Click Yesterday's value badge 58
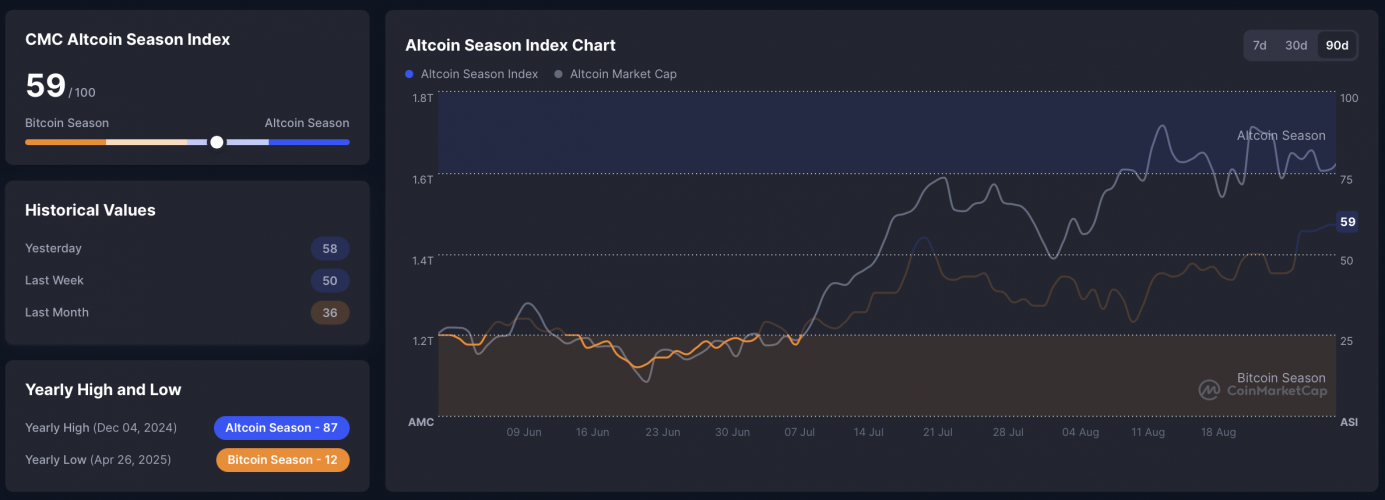The height and width of the screenshot is (500, 1385). click(330, 248)
